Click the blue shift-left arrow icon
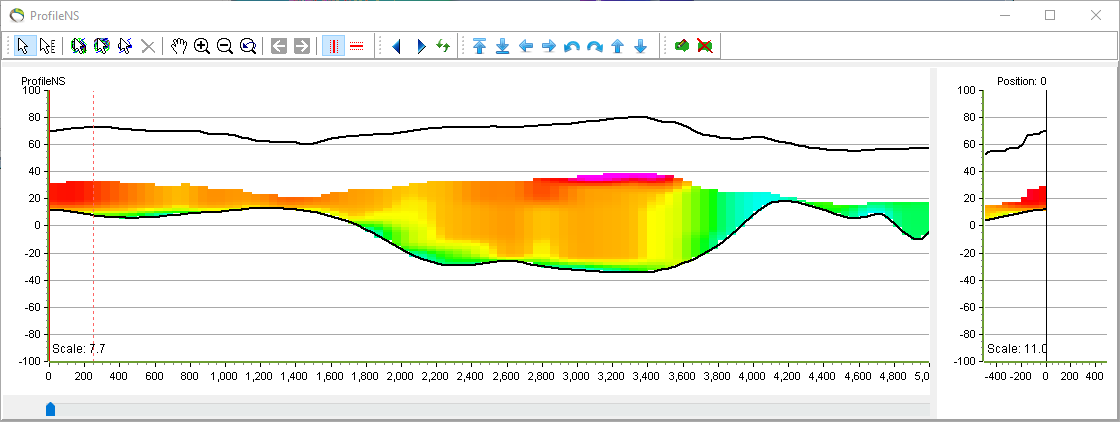This screenshot has width=1120, height=422. tap(526, 46)
